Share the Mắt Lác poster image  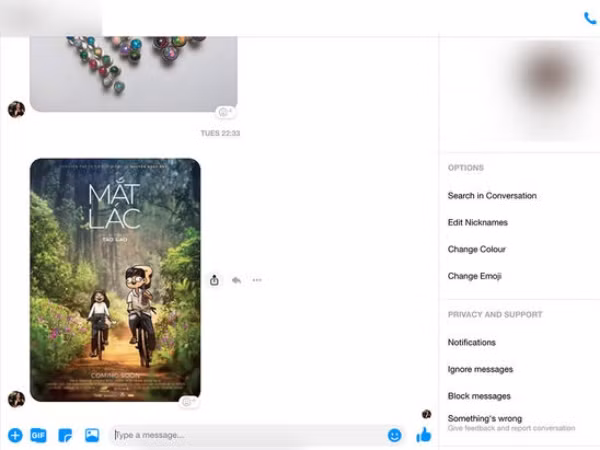[214, 280]
